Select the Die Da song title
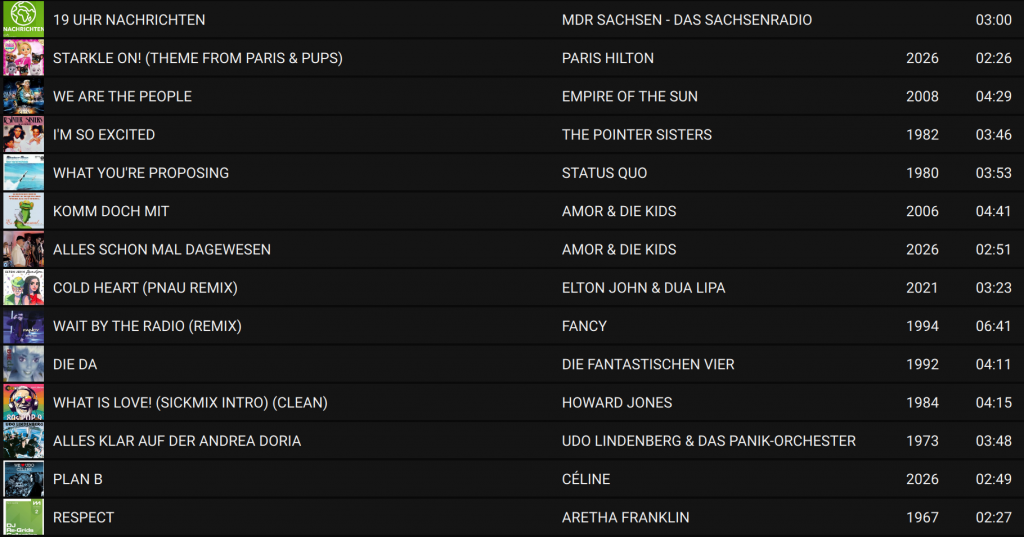Viewport: 1024px width, 537px height. click(x=75, y=364)
